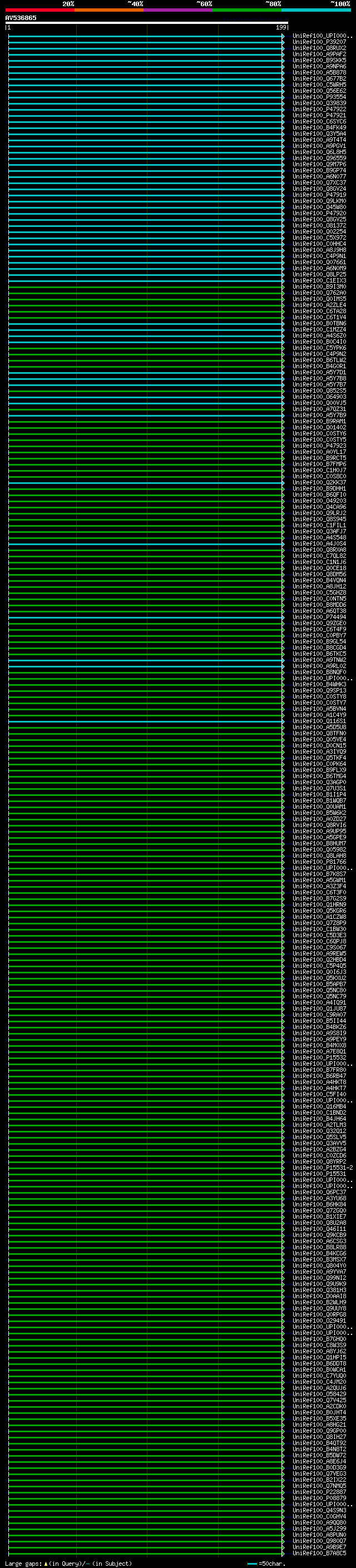Select hit label UniRef100_Q8LP25
The height and width of the screenshot is (1568, 356).
[319, 275]
